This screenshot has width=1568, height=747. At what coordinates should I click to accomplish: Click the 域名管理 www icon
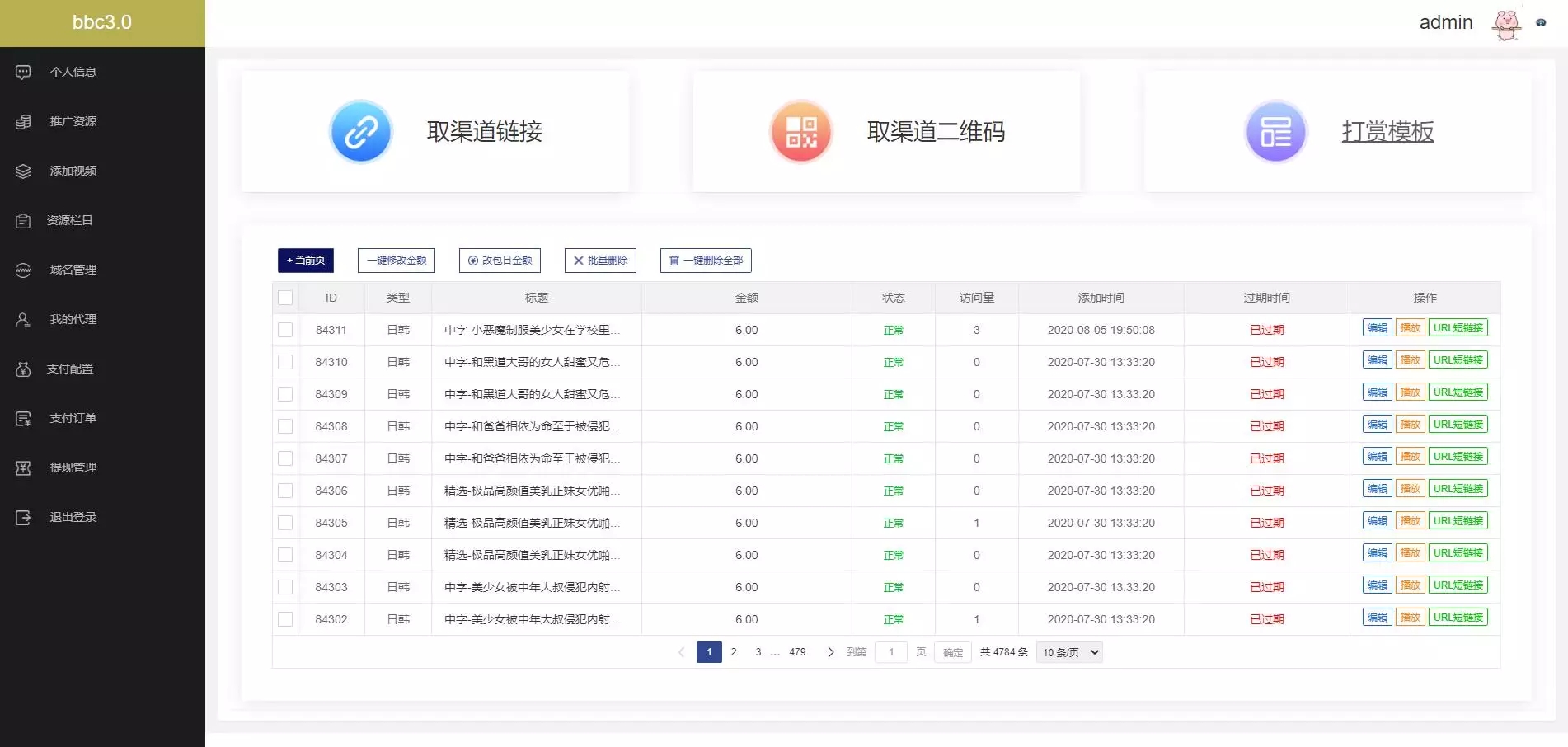(23, 270)
